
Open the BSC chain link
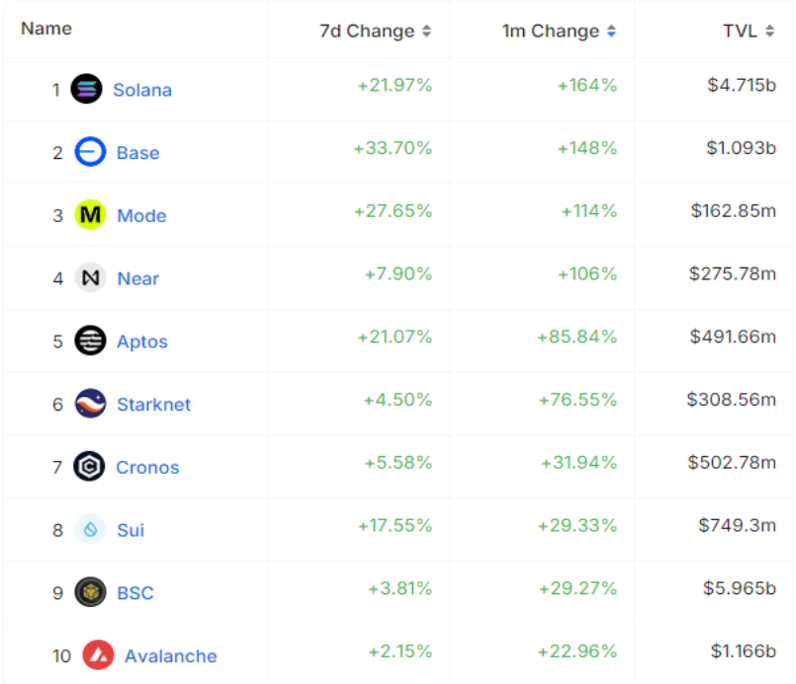[x=135, y=593]
